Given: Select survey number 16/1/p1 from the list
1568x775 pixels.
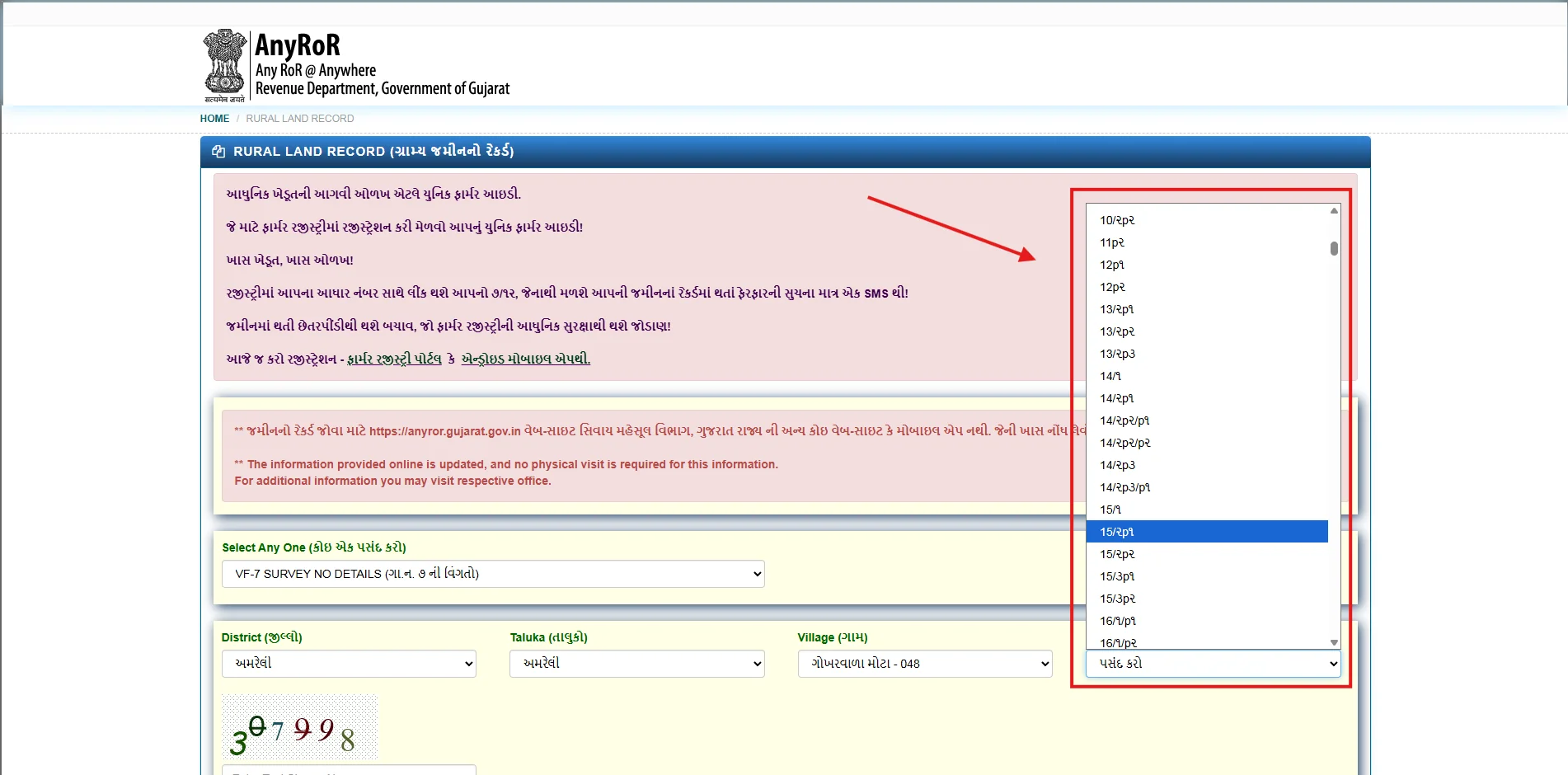Looking at the screenshot, I should point(1154,621).
